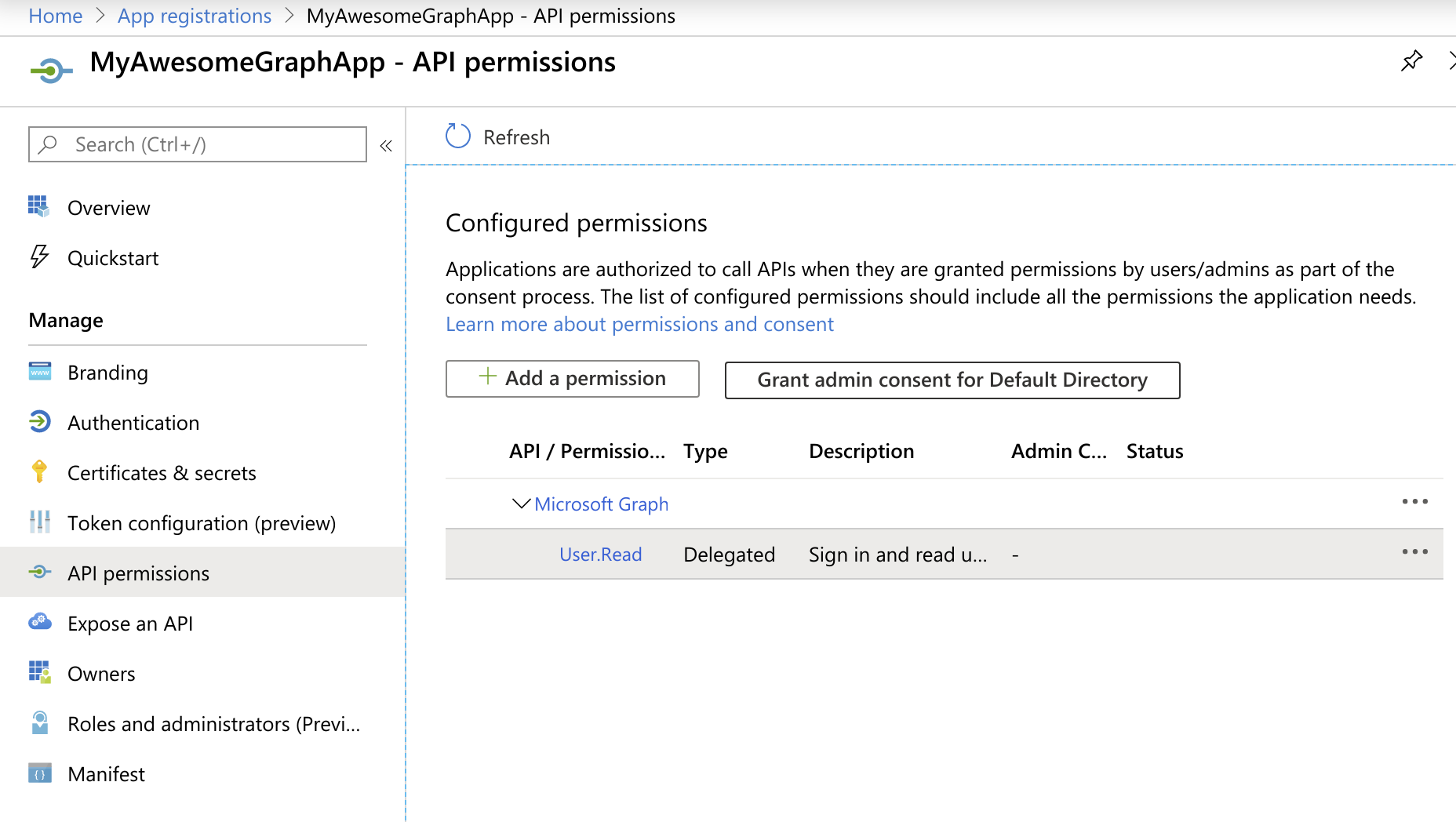Select Branding under Manage
Viewport: 1456px width, 822px height.
click(107, 372)
